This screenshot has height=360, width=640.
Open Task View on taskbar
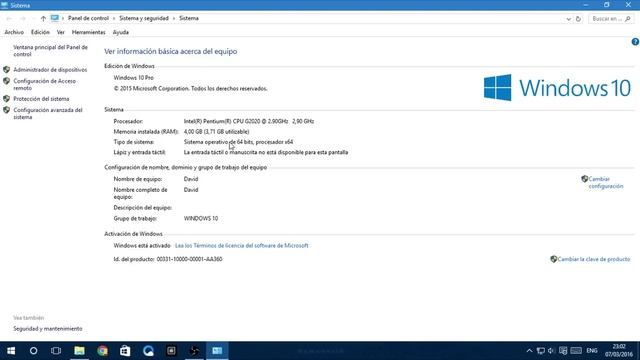[56, 351]
